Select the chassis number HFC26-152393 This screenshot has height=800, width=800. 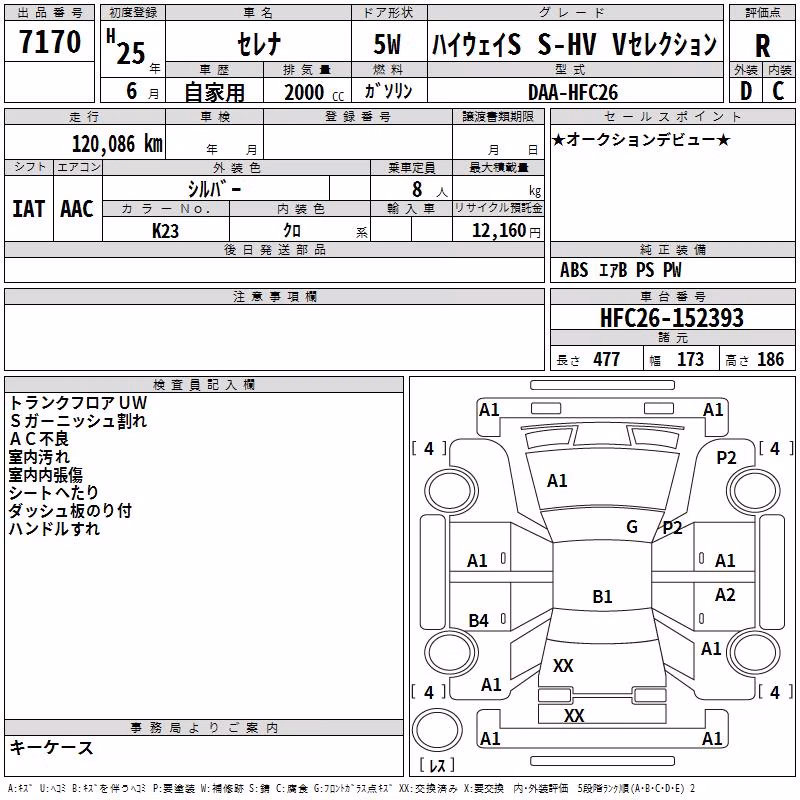pos(672,318)
